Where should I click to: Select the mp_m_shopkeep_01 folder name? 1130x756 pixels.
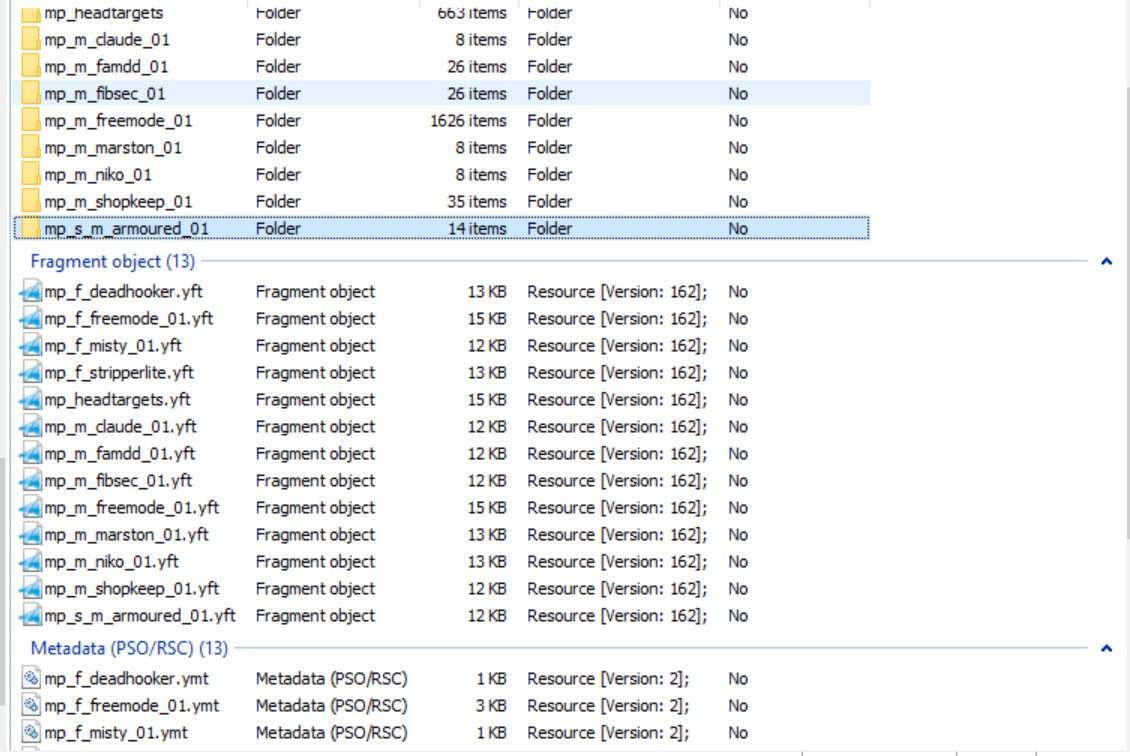click(118, 202)
